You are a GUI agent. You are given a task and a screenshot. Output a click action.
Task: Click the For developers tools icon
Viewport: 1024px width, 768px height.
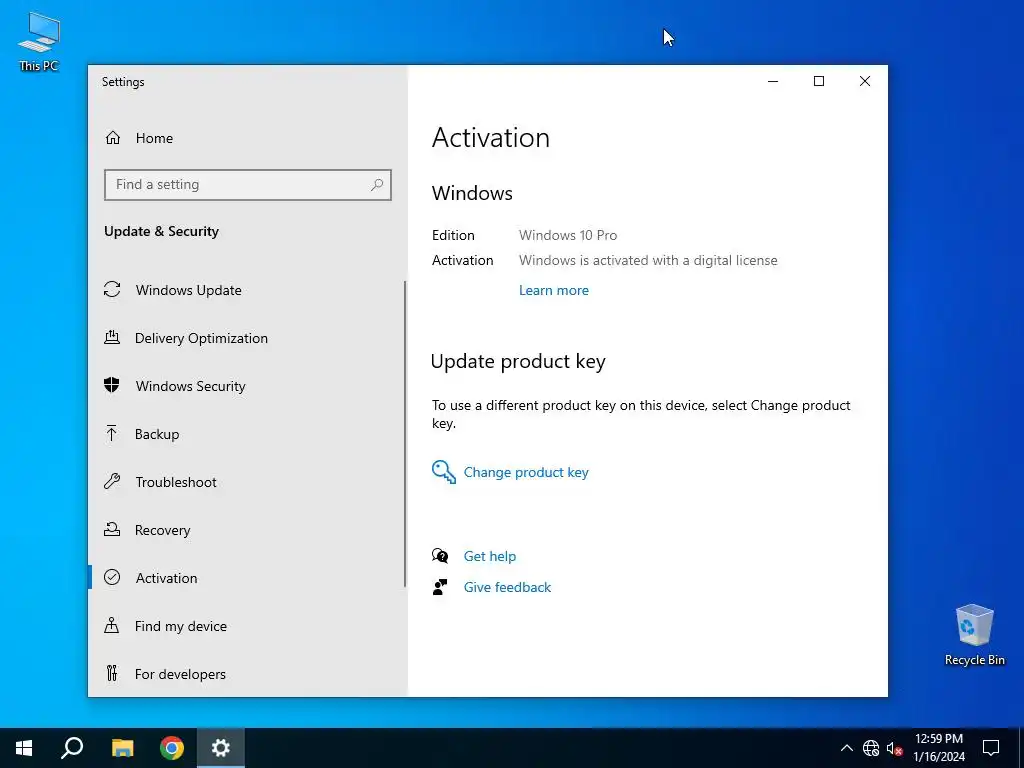point(112,673)
